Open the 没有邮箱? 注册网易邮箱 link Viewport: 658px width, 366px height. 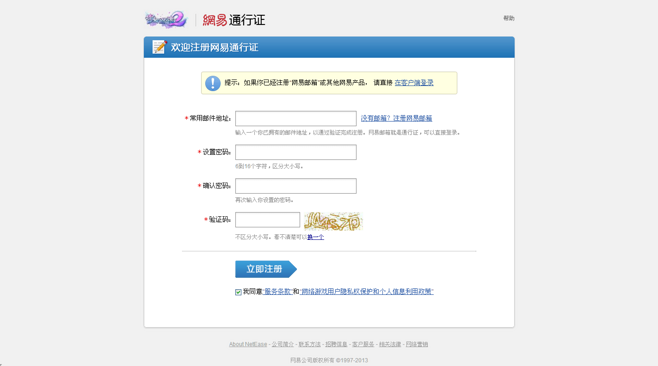pos(396,118)
